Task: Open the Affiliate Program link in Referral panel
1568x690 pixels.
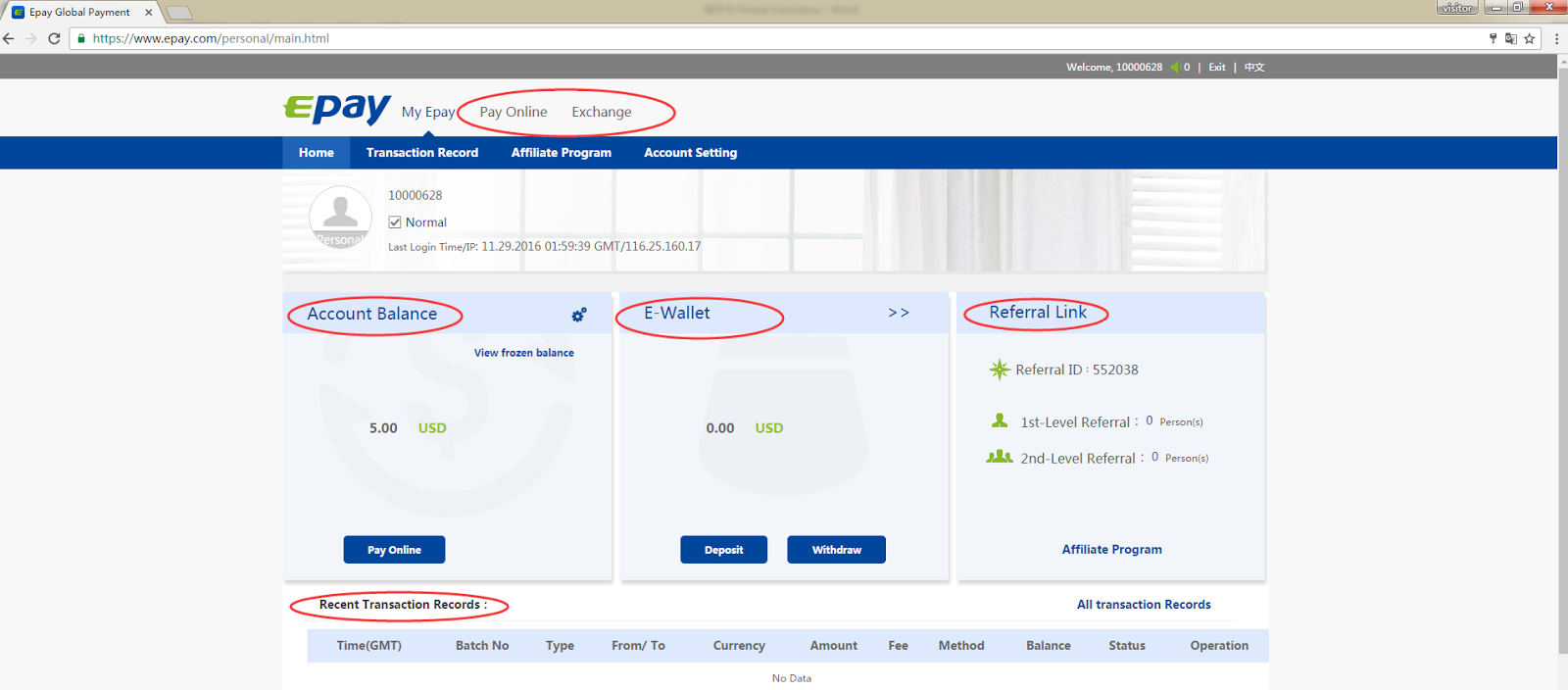Action: click(1112, 550)
